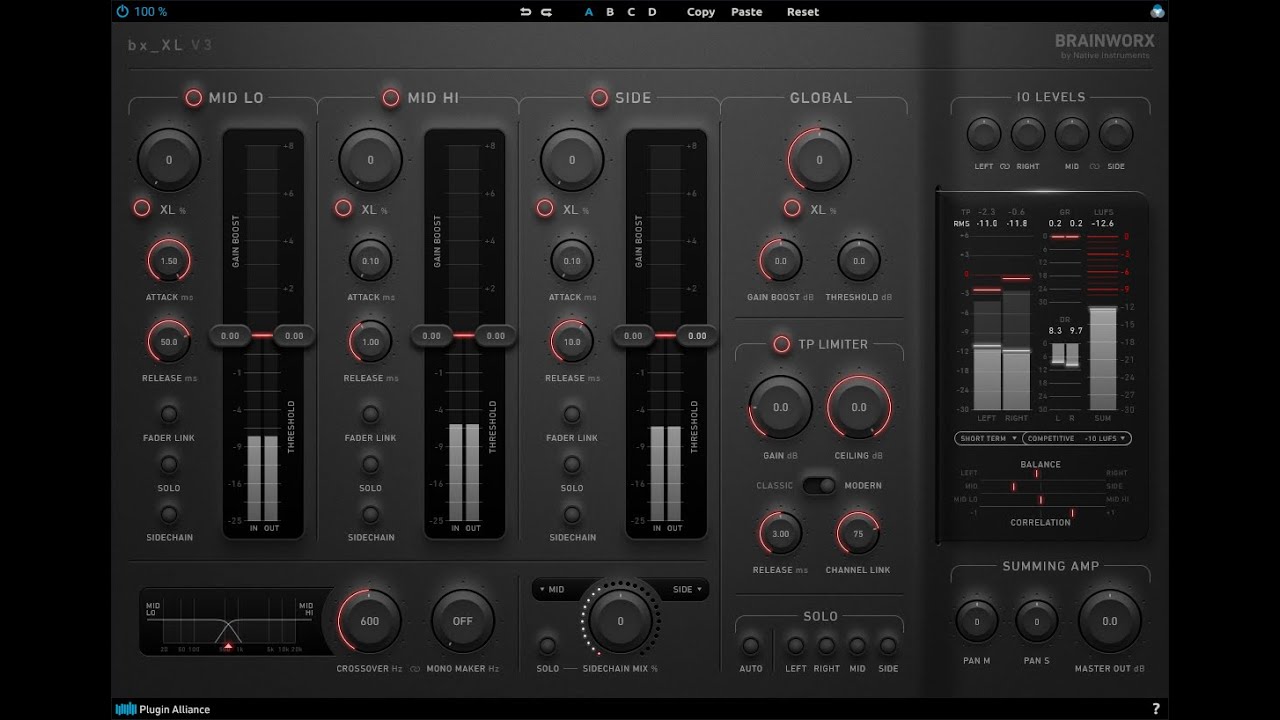Viewport: 1280px width, 720px height.
Task: Toggle the TP LIMITER power button
Action: pos(782,344)
